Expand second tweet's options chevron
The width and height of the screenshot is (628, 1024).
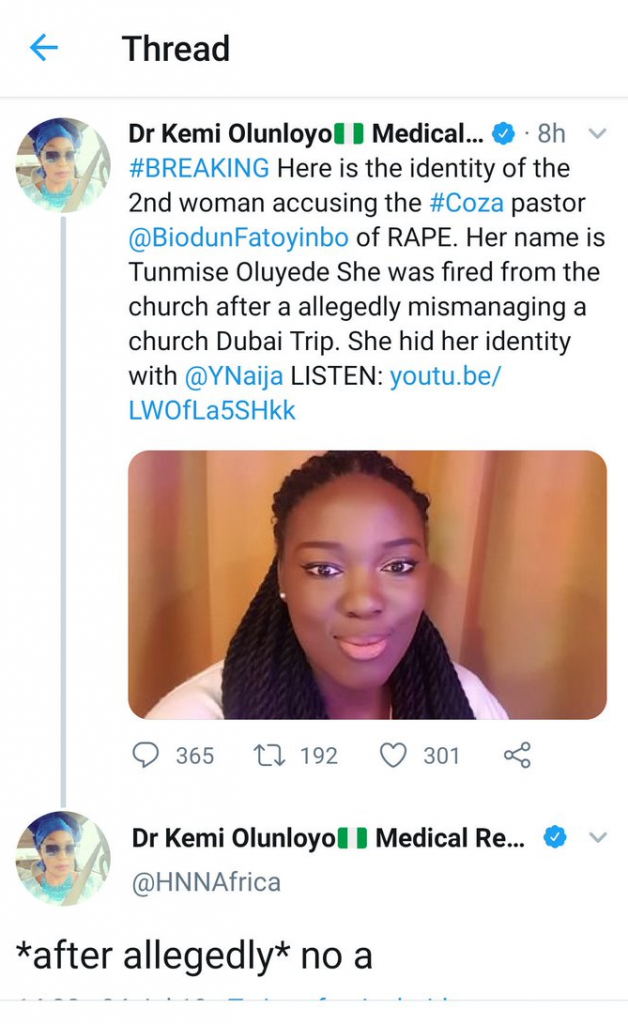pos(597,838)
